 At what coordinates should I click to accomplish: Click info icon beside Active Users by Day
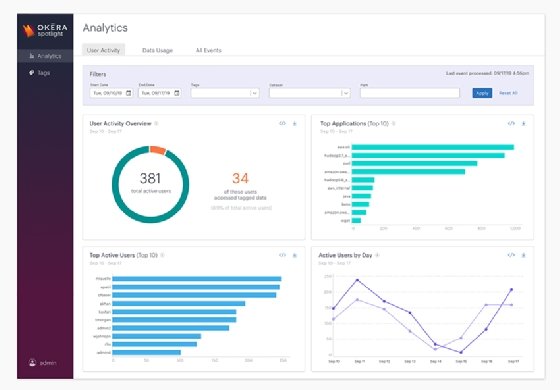click(378, 255)
